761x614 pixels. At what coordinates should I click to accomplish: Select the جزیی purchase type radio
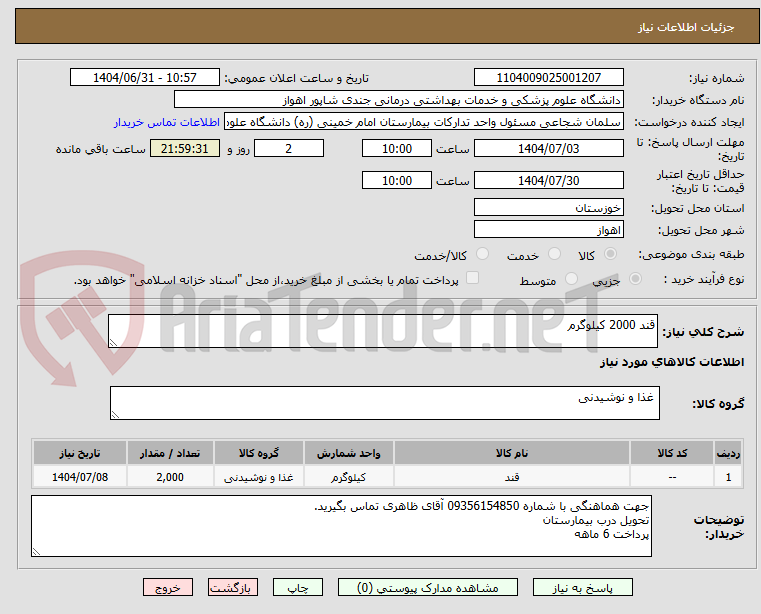pyautogui.click(x=635, y=279)
